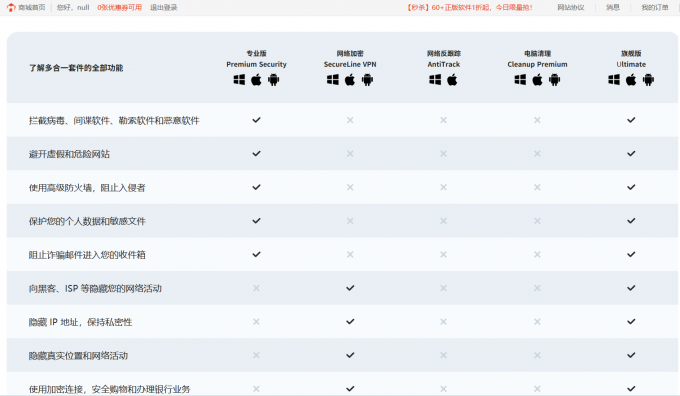Click the 保护您的个人数据和敏感文件 row label
Image resolution: width=680 pixels, height=396 pixels.
87,221
